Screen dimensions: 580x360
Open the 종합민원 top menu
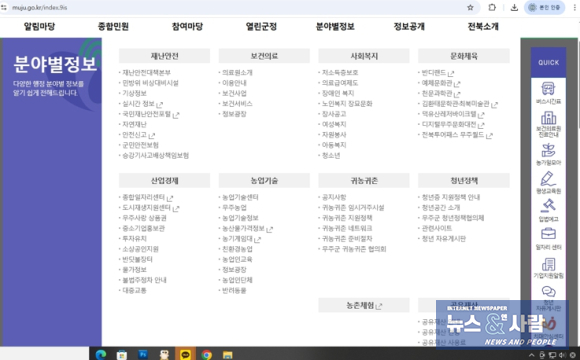coord(113,27)
